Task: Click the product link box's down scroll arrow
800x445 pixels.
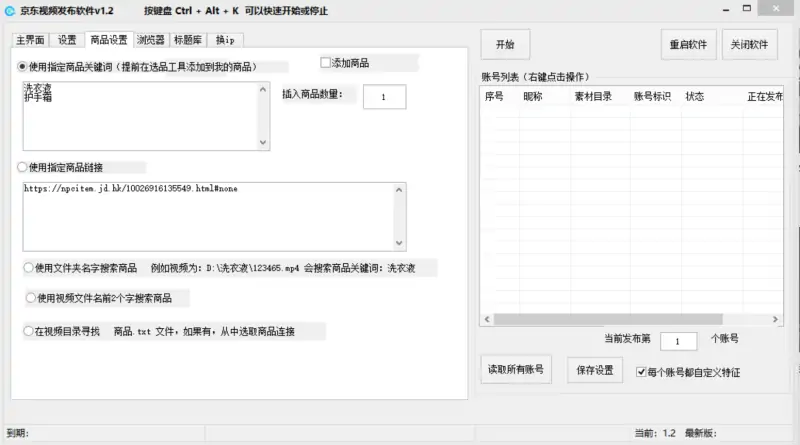Action: [400, 243]
